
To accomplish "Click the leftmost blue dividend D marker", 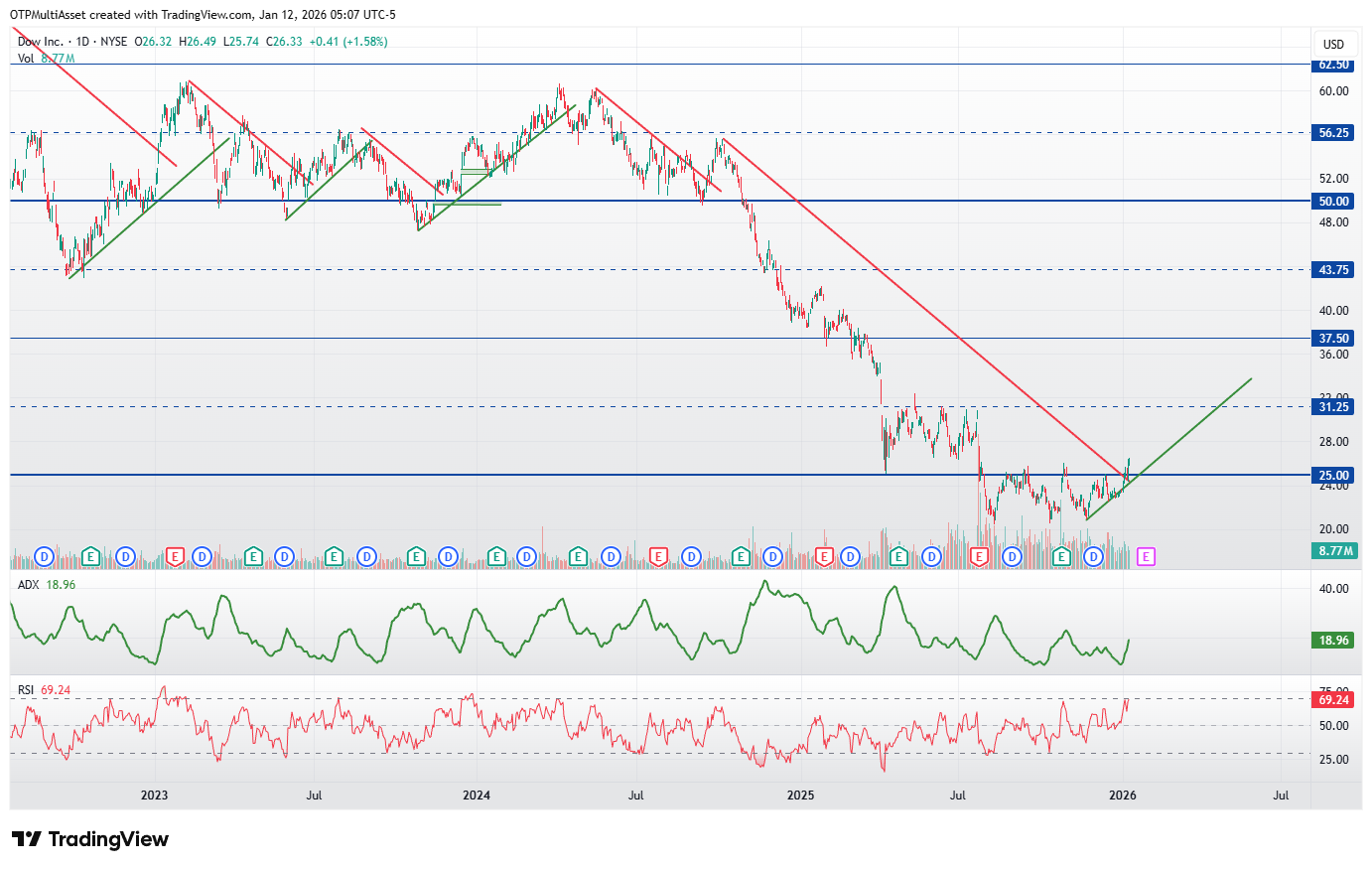I will 44,557.
